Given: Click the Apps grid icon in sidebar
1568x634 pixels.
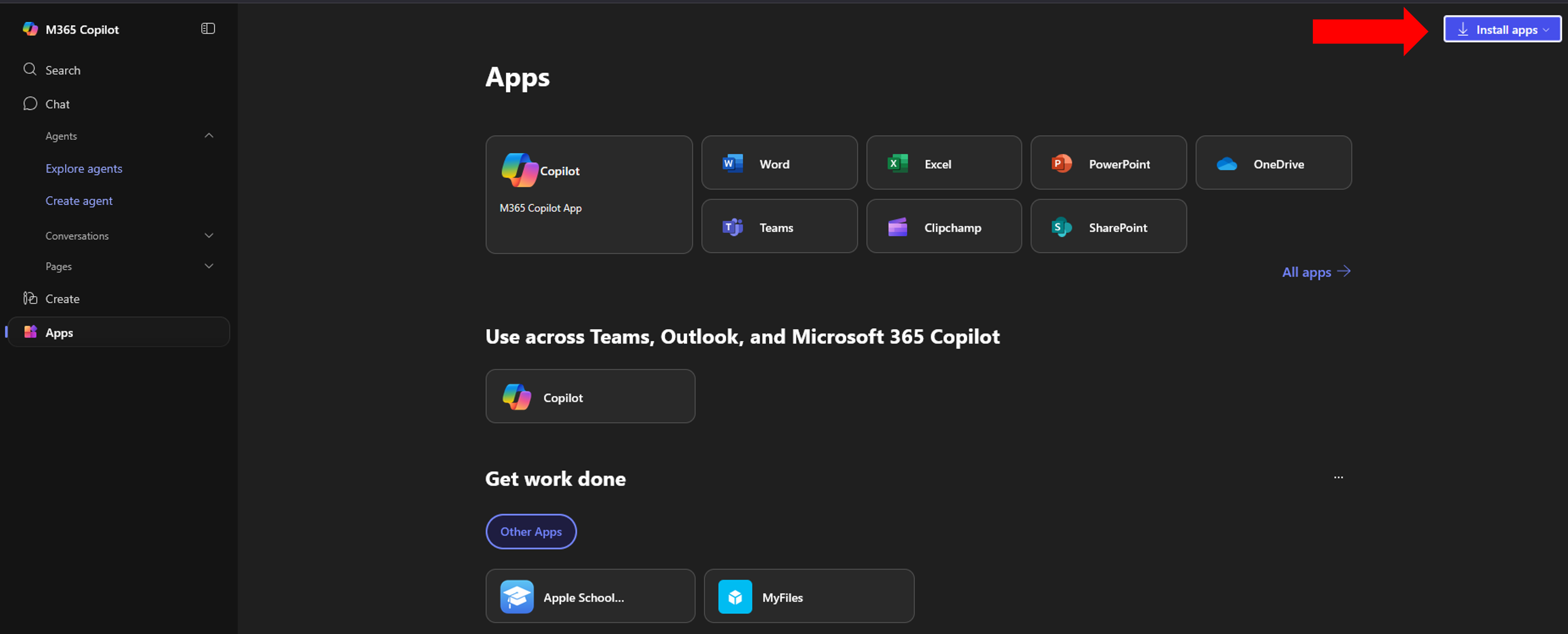Looking at the screenshot, I should click(30, 331).
